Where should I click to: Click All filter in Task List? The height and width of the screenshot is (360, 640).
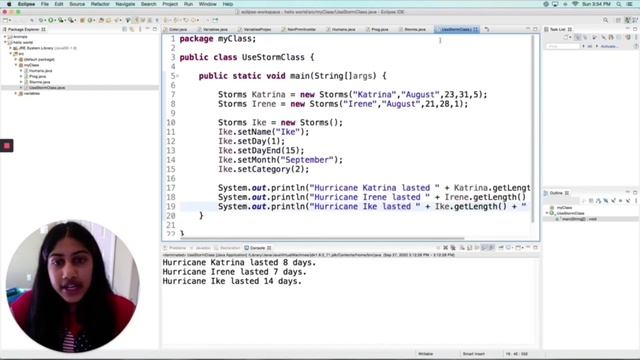click(x=589, y=46)
